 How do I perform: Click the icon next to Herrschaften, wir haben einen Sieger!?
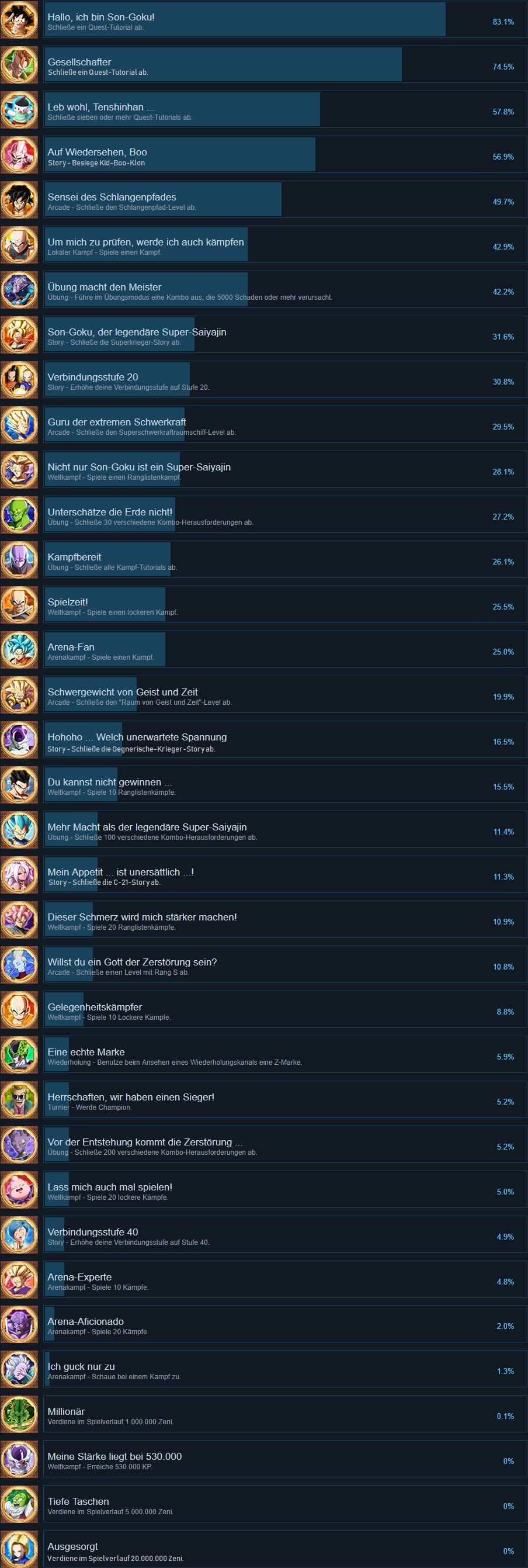pos(19,1101)
